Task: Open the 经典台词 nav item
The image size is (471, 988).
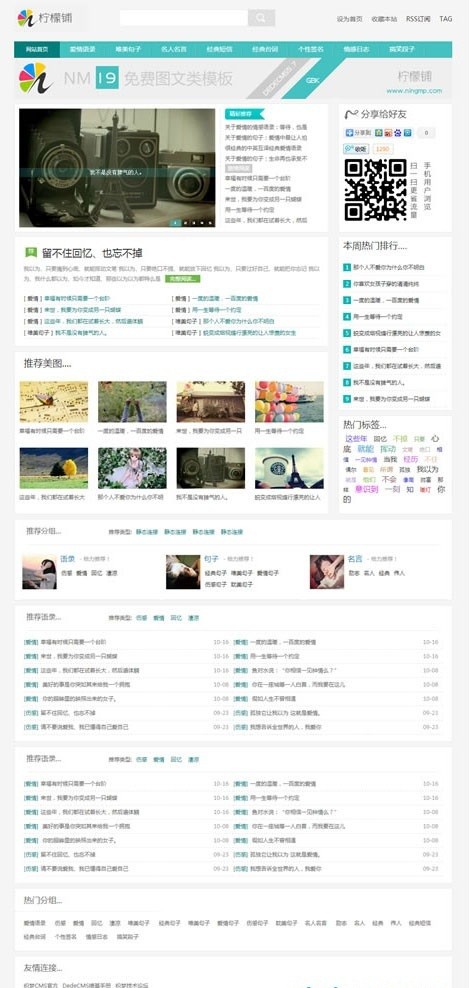Action: click(265, 49)
